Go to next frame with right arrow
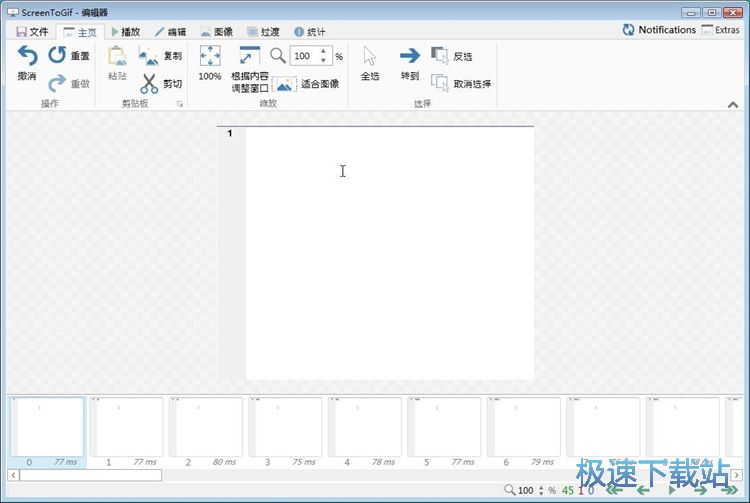Image resolution: width=750 pixels, height=503 pixels. 700,490
